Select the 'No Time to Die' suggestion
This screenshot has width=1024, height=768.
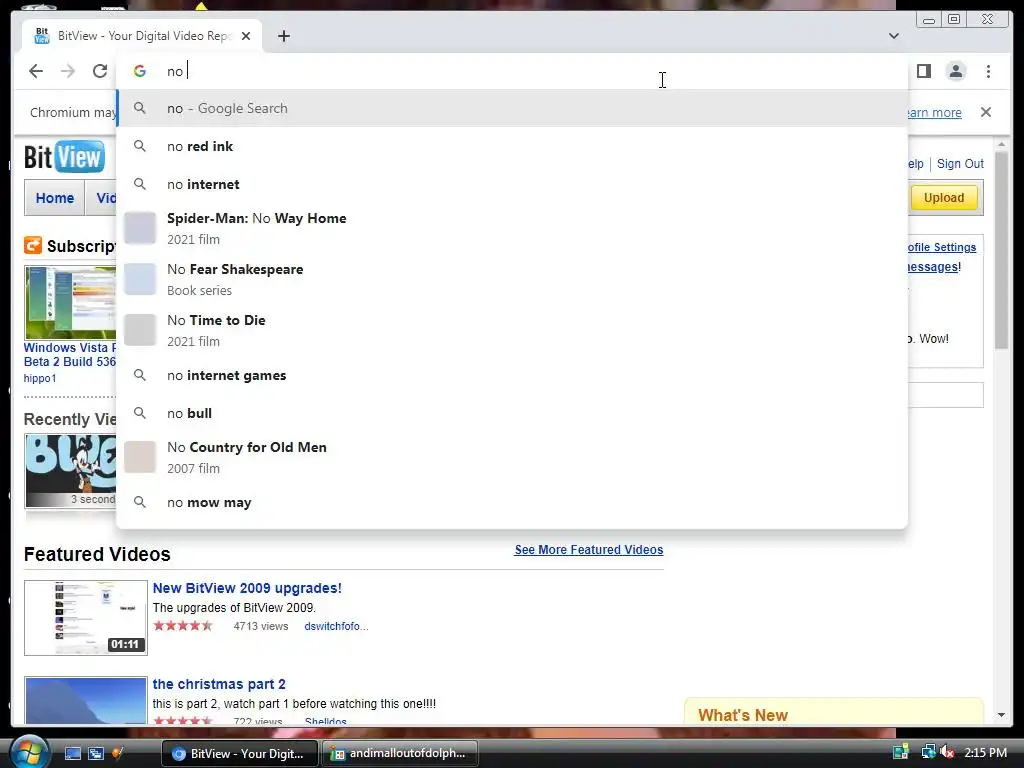click(x=512, y=330)
